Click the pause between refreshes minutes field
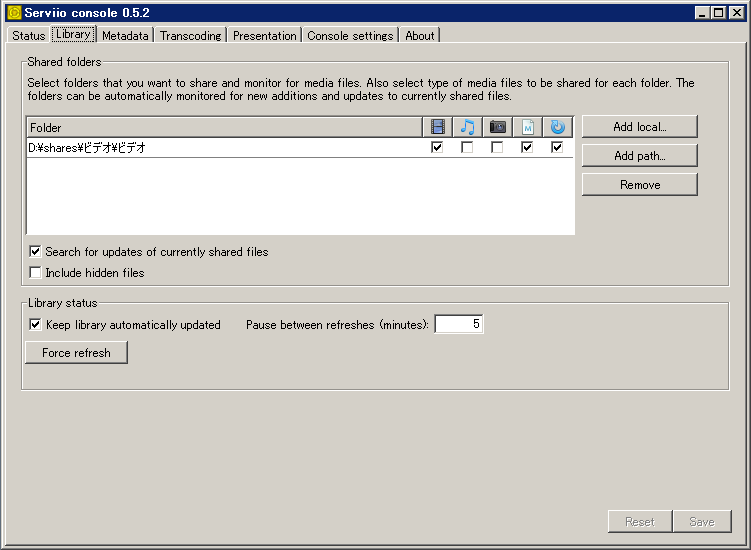This screenshot has width=751, height=550. tap(459, 325)
